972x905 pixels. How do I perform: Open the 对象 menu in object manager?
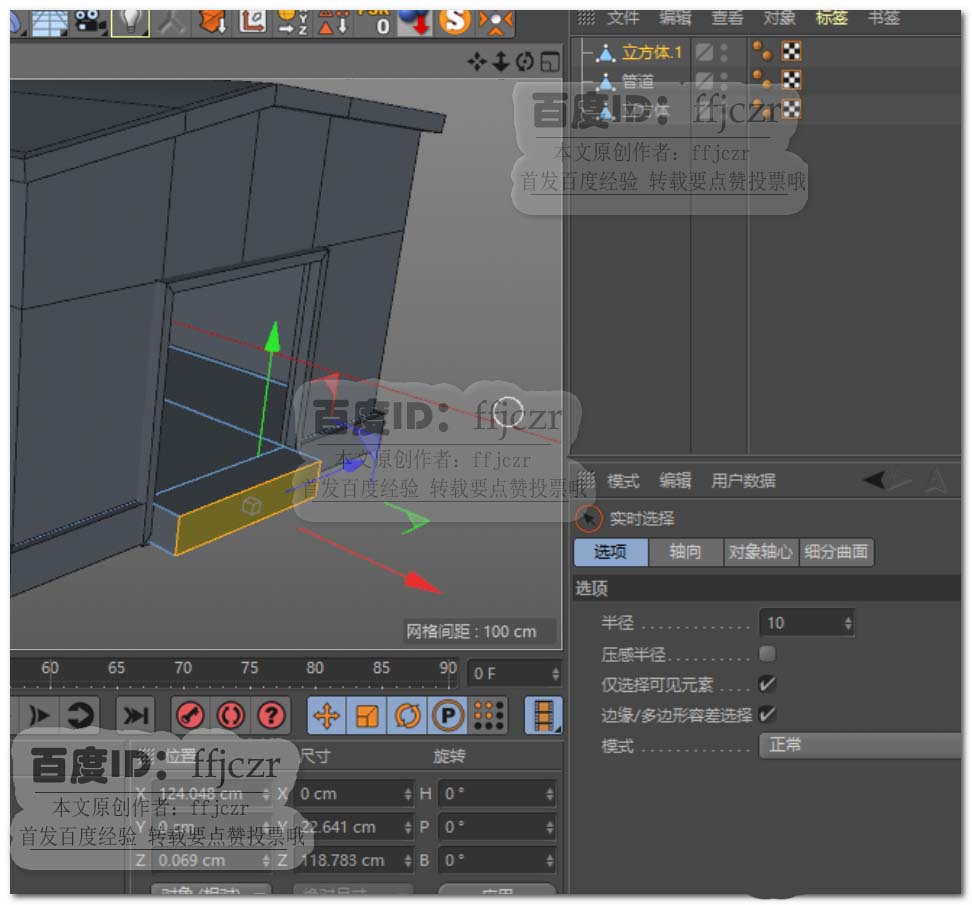point(779,19)
